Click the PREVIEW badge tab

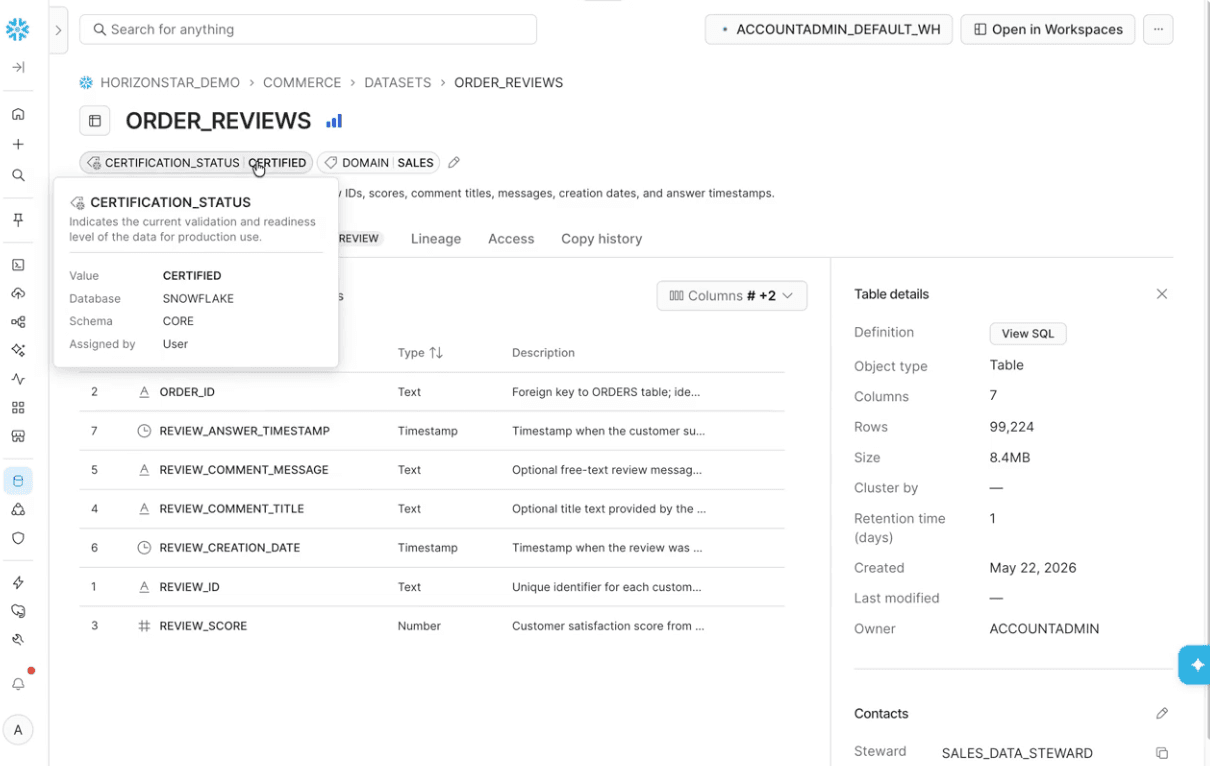[x=359, y=239]
